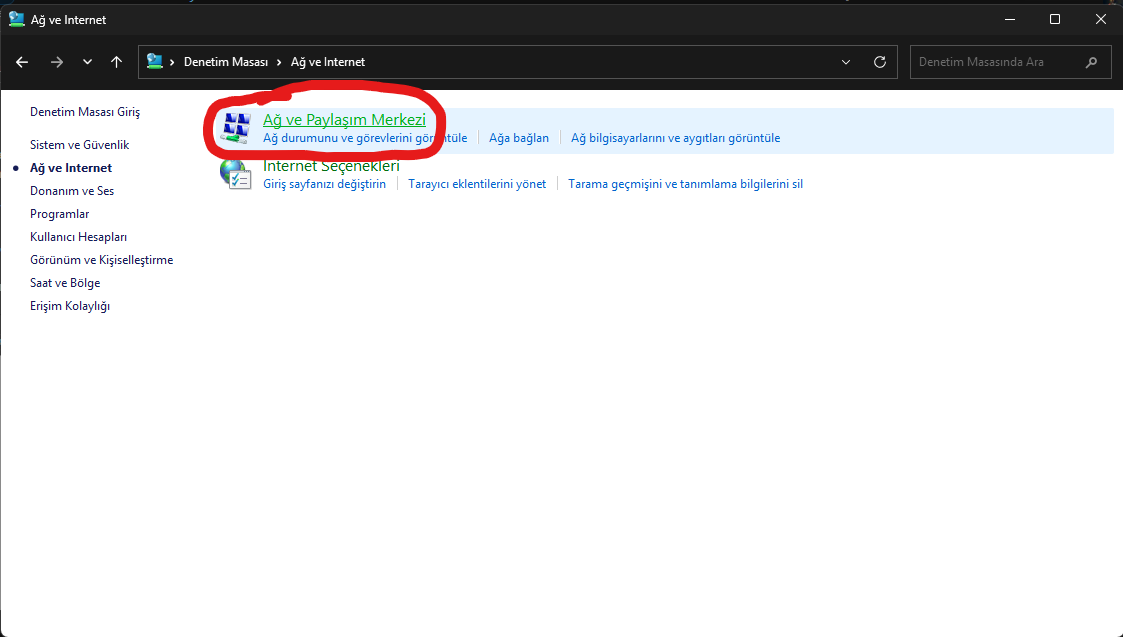Click the window title bar icon

pyautogui.click(x=16, y=19)
